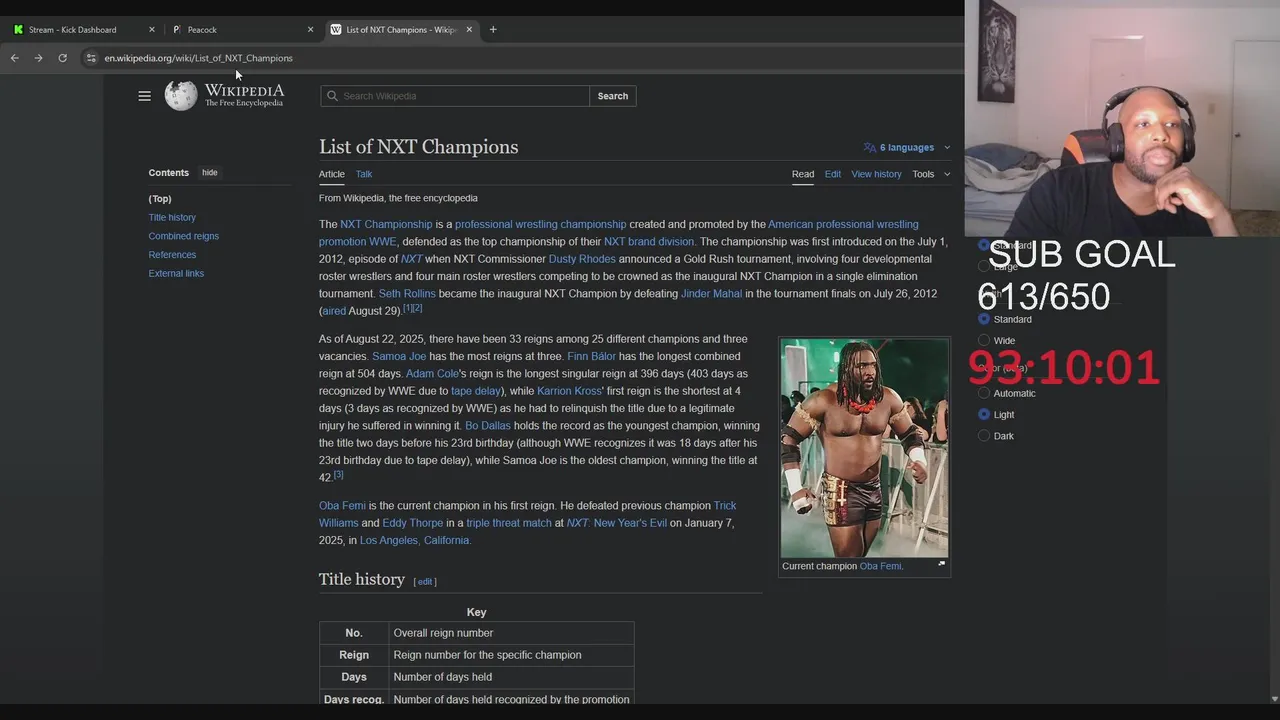The image size is (1280, 720).
Task: Click the Search button
Action: [x=613, y=96]
